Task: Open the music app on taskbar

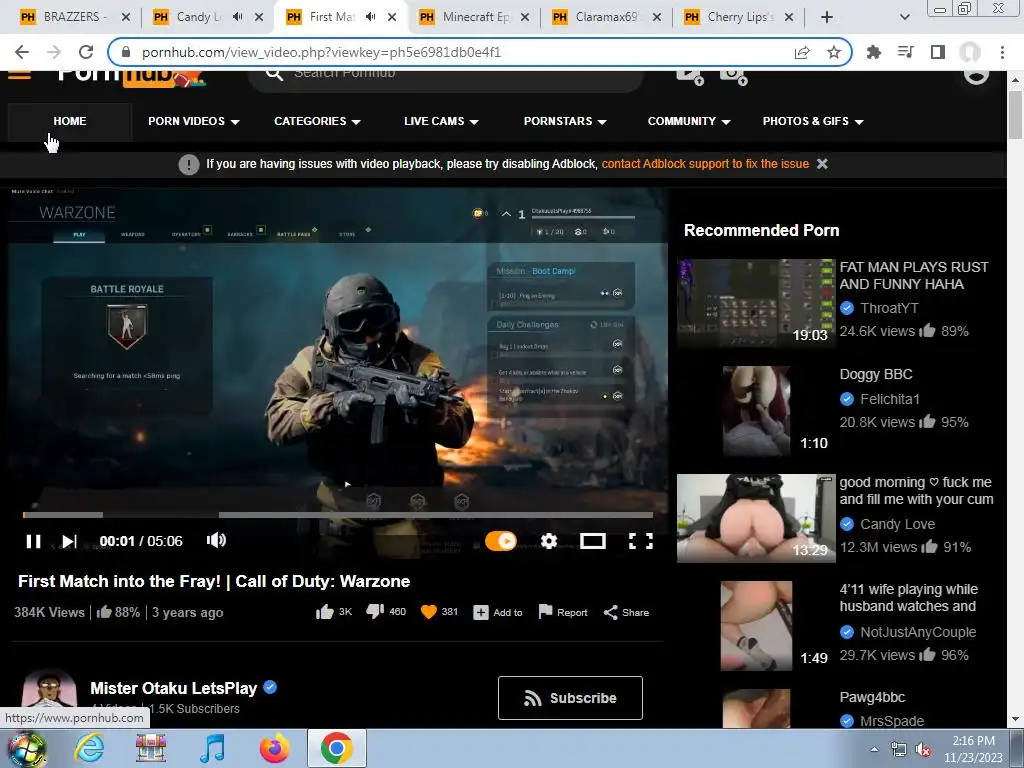Action: pos(212,748)
